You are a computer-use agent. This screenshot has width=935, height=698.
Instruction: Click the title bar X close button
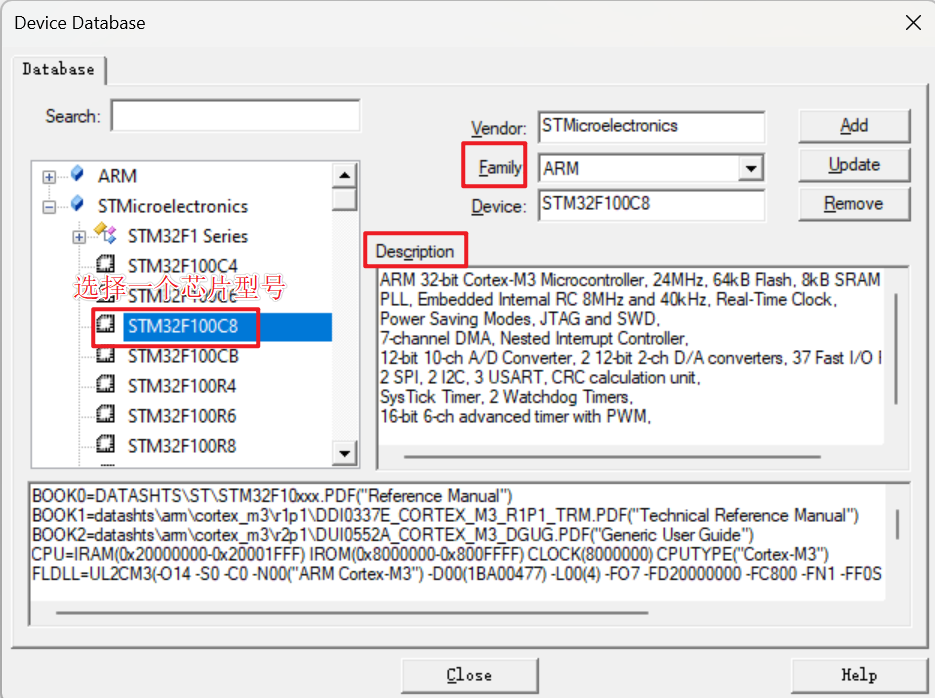pyautogui.click(x=913, y=23)
